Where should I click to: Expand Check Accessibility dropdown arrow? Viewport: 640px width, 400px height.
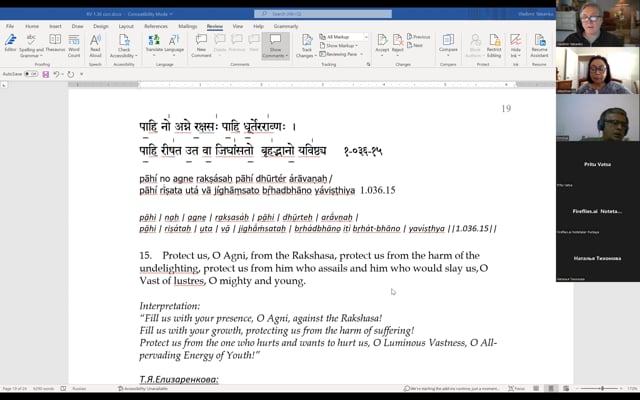(x=136, y=56)
